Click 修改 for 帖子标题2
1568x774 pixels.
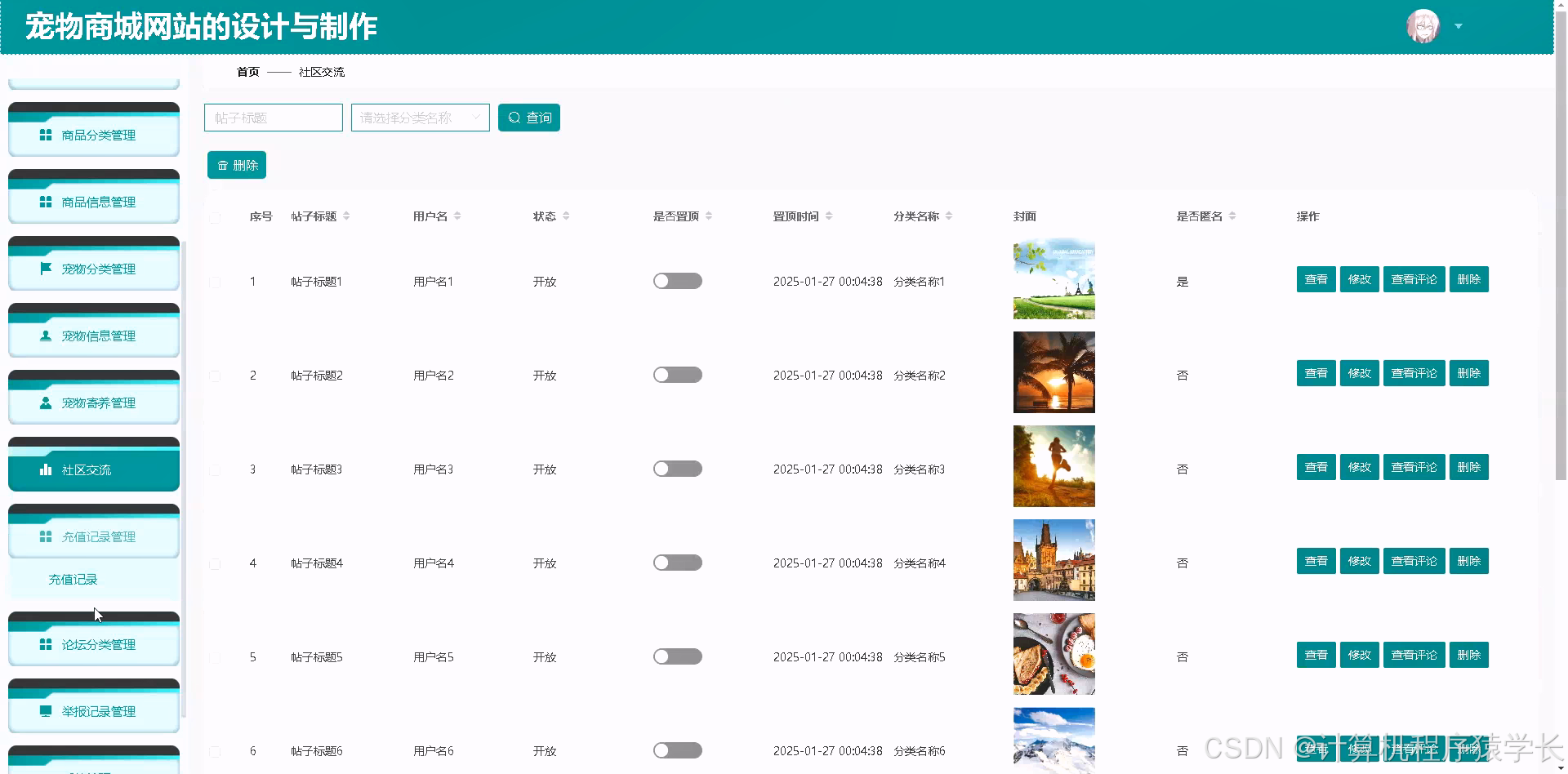pyautogui.click(x=1360, y=373)
